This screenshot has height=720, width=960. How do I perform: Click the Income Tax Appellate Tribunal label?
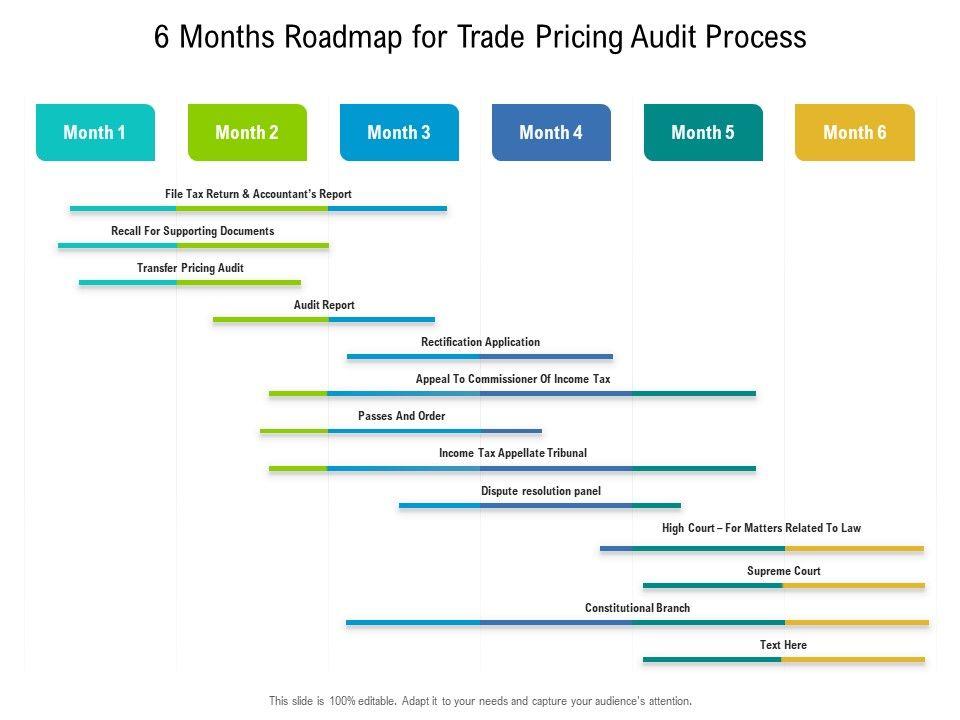[513, 453]
